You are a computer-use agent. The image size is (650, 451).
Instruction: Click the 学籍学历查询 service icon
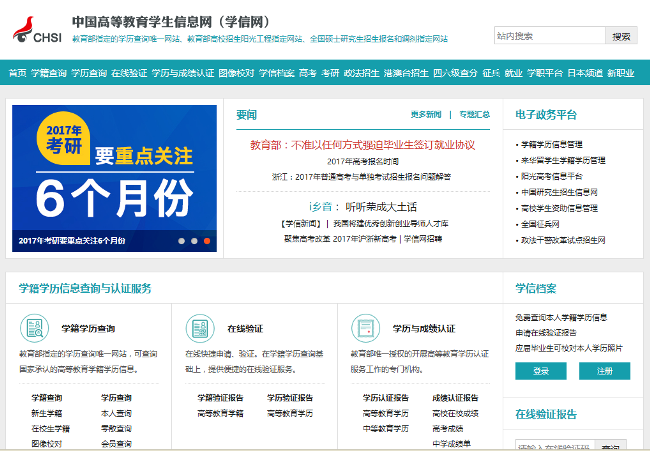(36, 328)
